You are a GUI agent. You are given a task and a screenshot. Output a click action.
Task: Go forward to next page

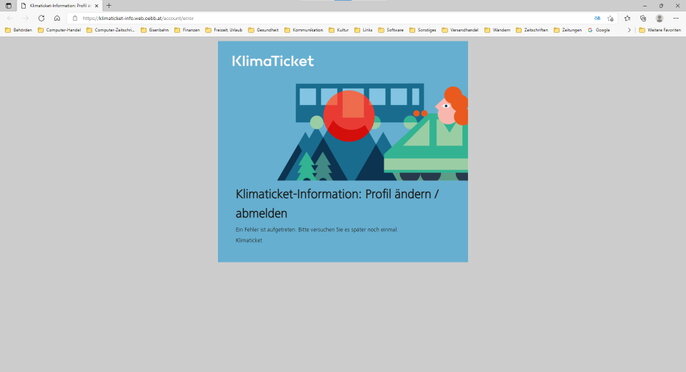pos(25,18)
